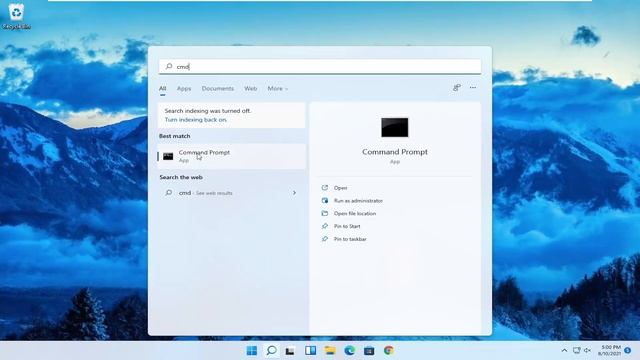Select the All search filter tab
The width and height of the screenshot is (640, 360).
[x=162, y=89]
